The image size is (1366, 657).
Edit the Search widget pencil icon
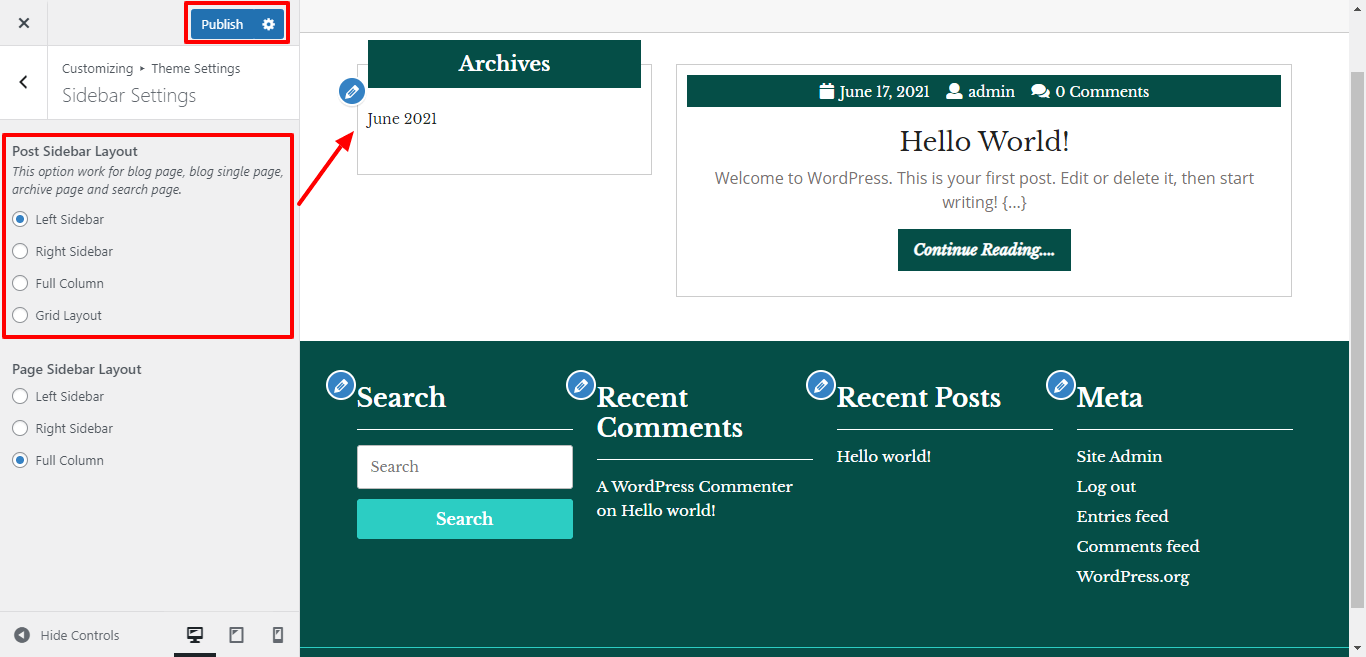tap(341, 385)
